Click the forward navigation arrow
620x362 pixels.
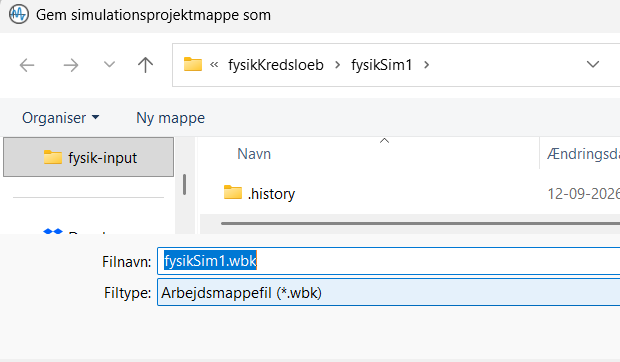point(71,65)
